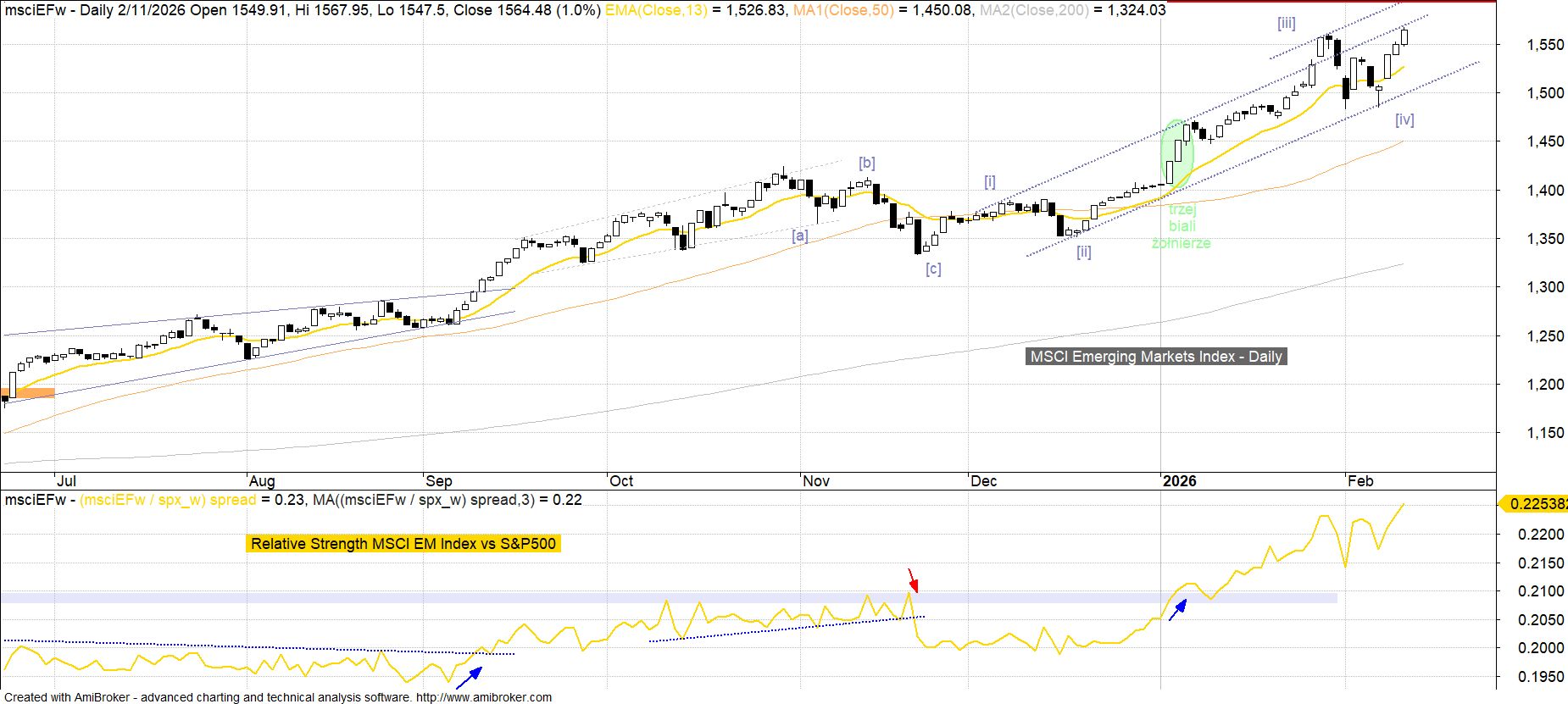Screen dimensions: 1568x704
Task: Click the blue arrow near September in lower pane
Action: 469,678
